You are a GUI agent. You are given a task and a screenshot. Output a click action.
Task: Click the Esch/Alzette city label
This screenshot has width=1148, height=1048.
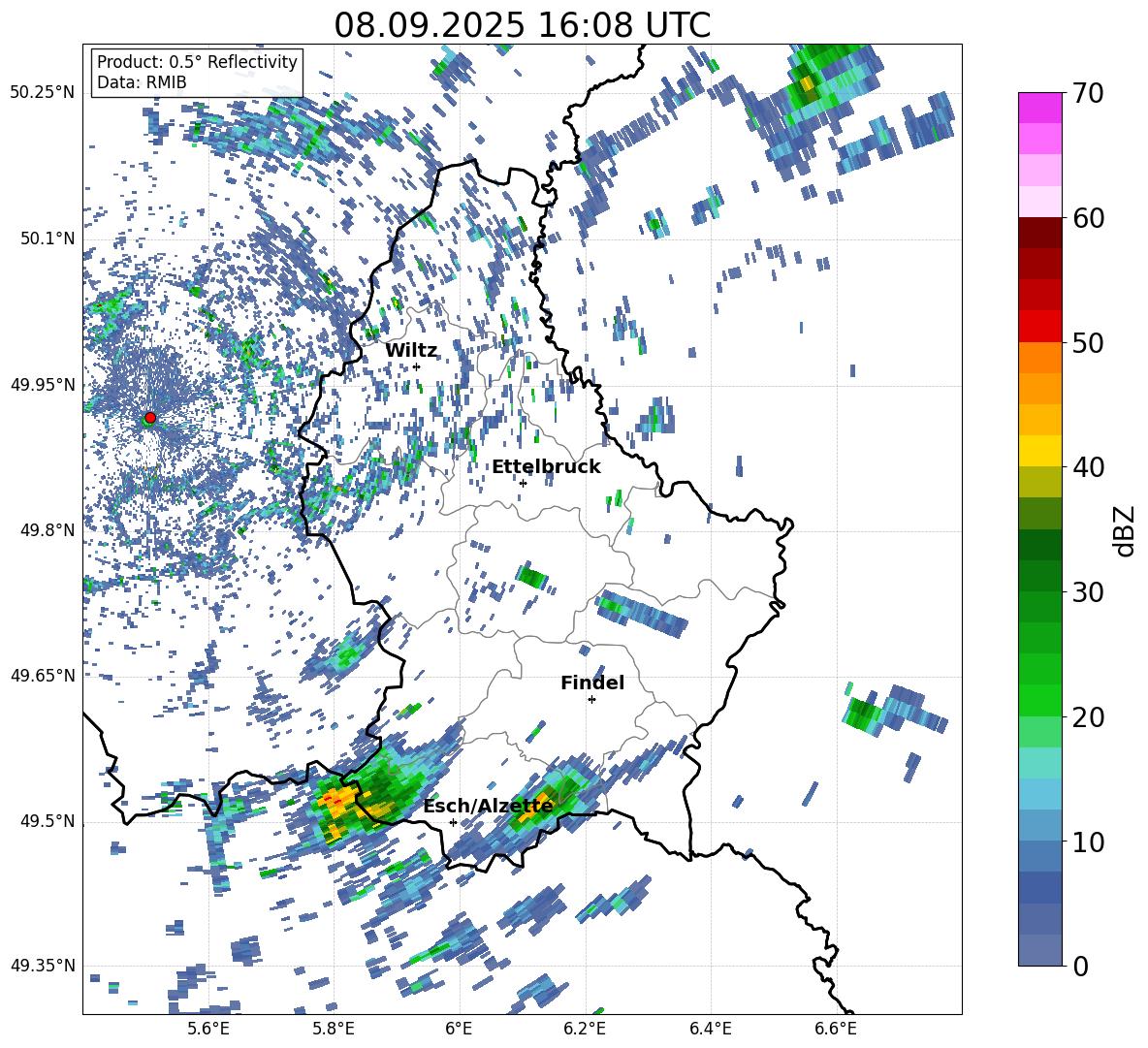click(x=489, y=806)
